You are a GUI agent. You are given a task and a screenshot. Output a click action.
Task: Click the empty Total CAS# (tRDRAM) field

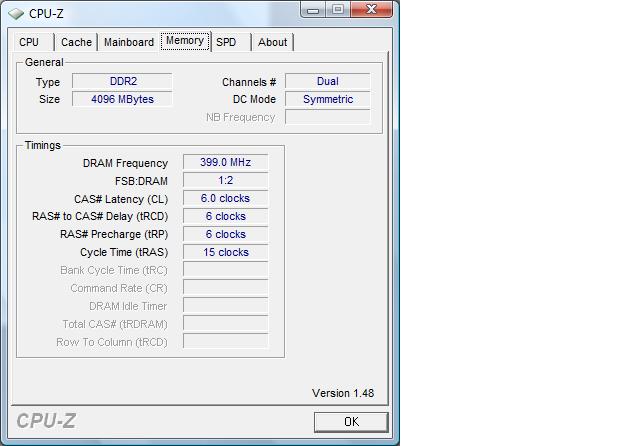point(226,324)
